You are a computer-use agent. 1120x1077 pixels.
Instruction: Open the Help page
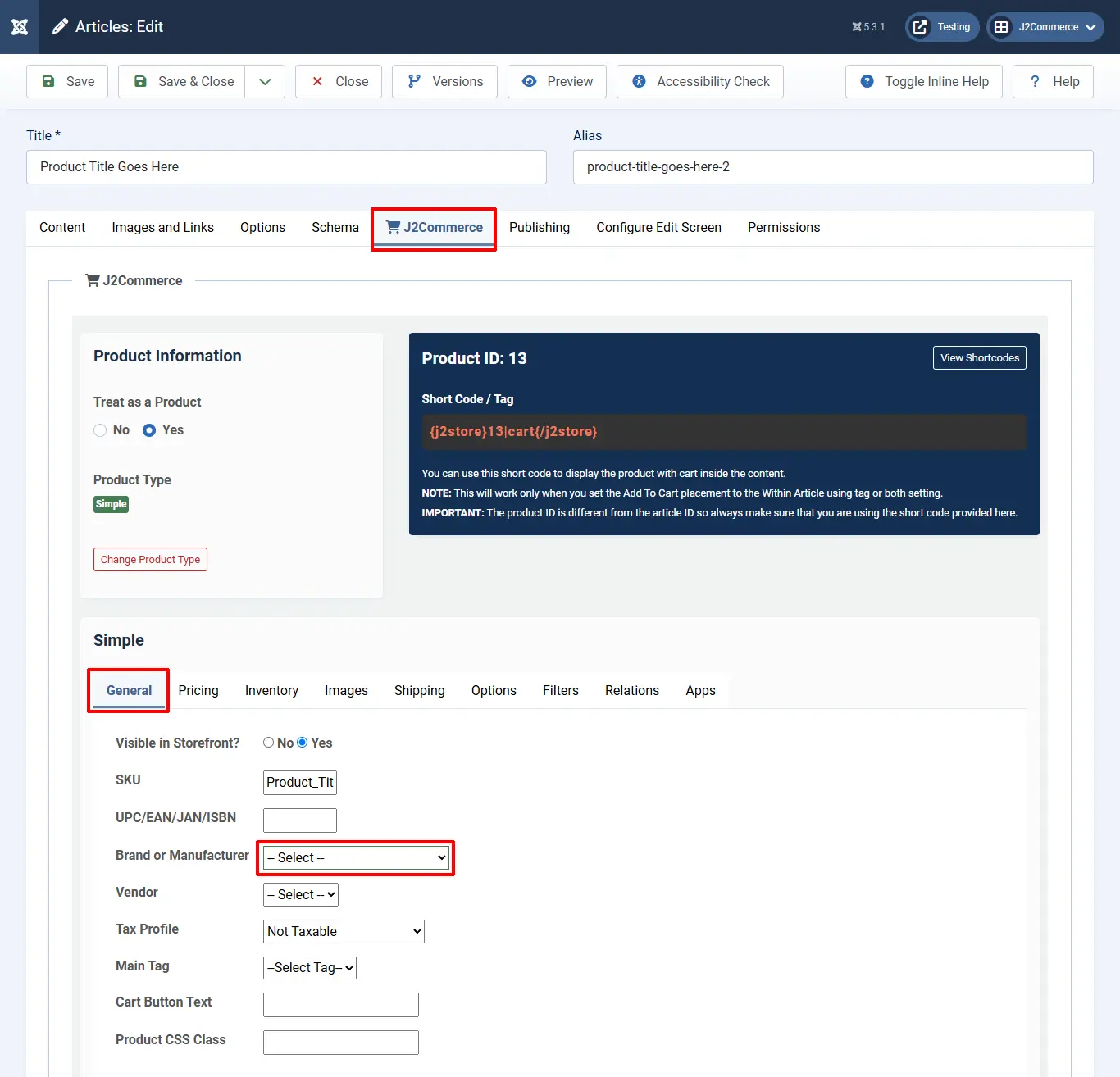[x=1053, y=81]
